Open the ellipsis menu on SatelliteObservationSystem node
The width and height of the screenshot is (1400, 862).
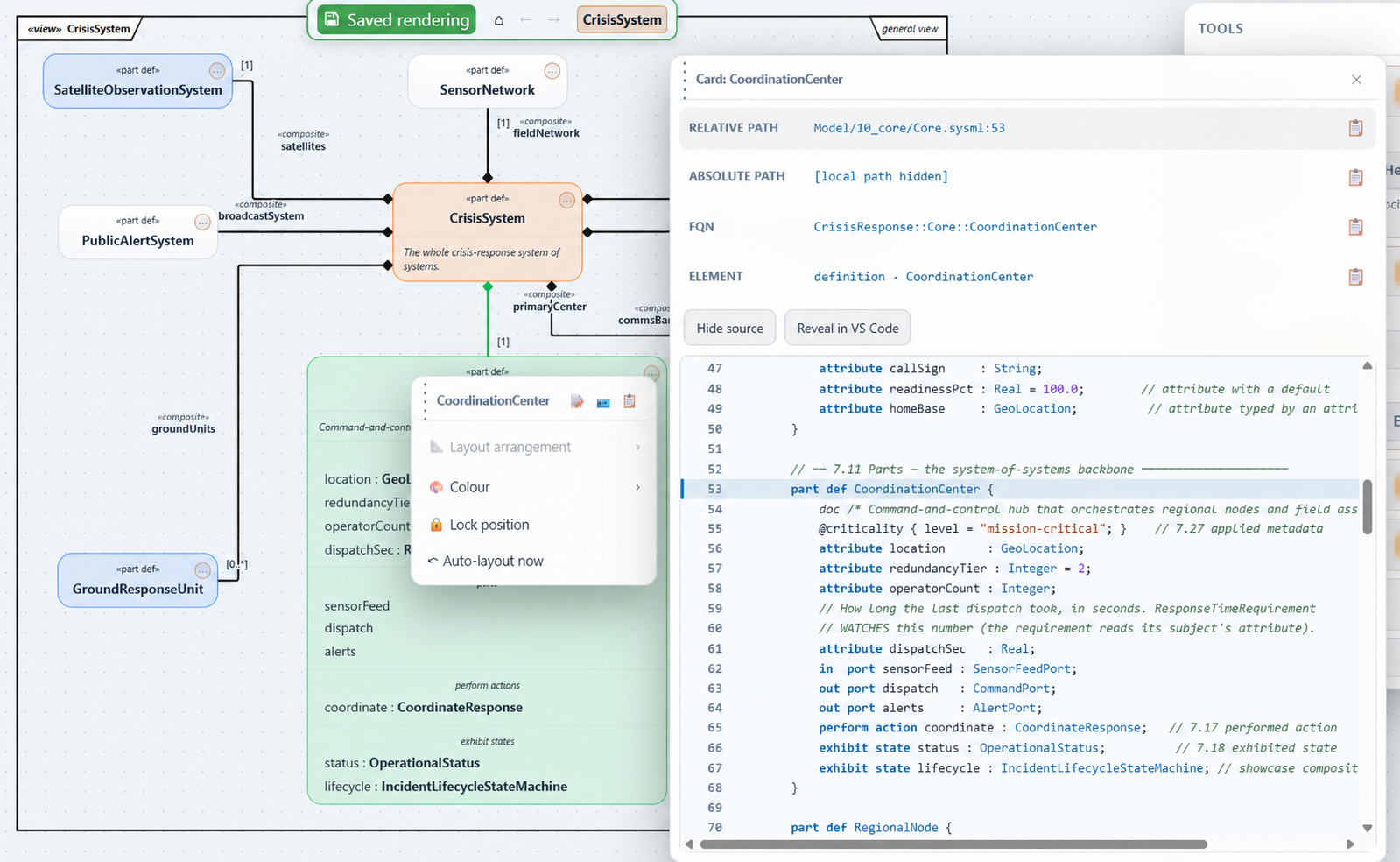point(216,71)
